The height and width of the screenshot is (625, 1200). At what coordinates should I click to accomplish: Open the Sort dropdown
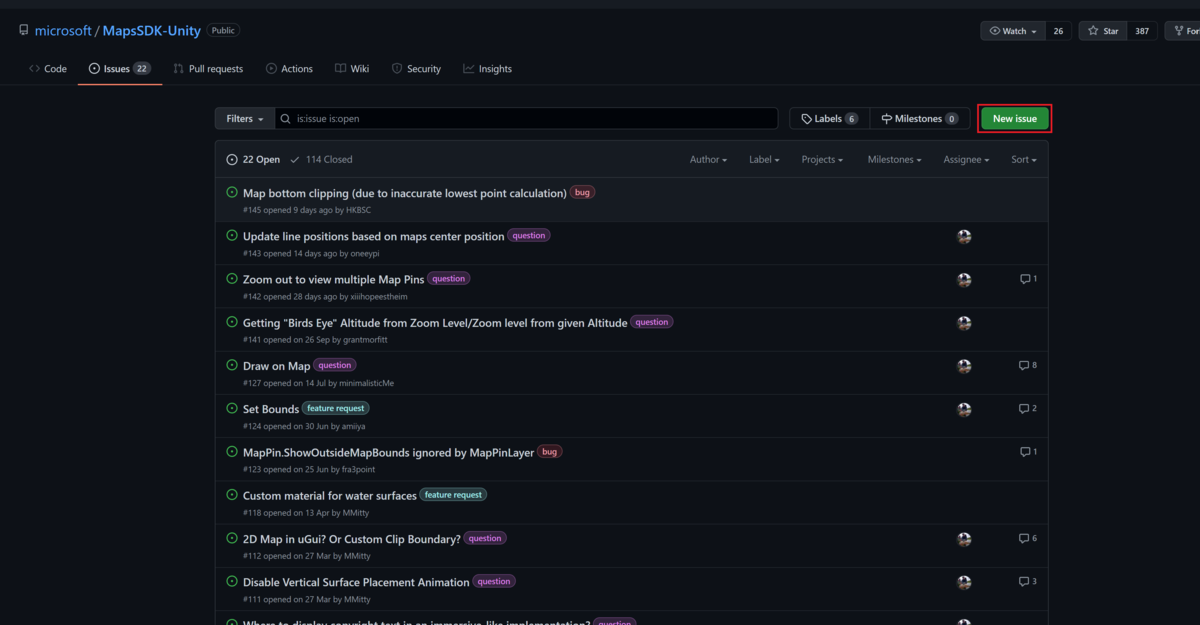(x=1024, y=160)
